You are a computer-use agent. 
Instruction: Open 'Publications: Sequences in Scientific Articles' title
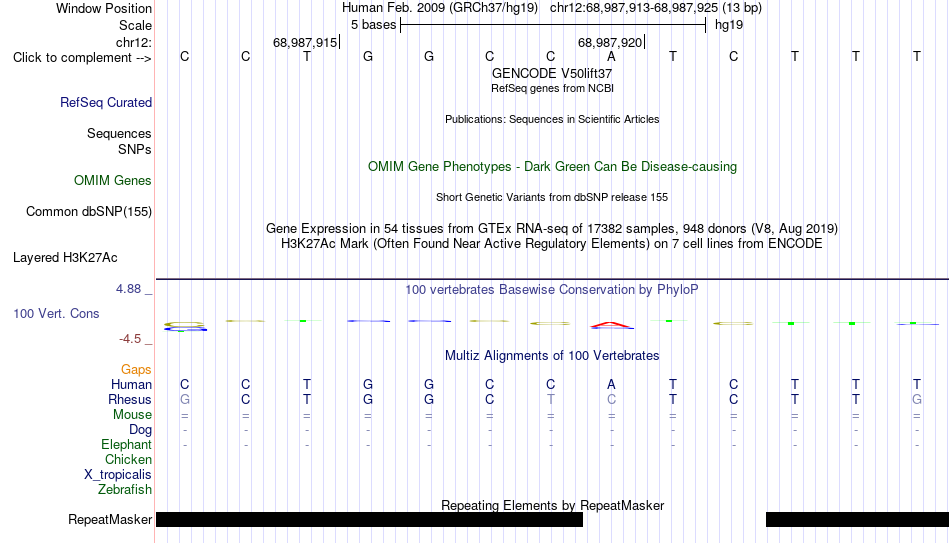552,119
